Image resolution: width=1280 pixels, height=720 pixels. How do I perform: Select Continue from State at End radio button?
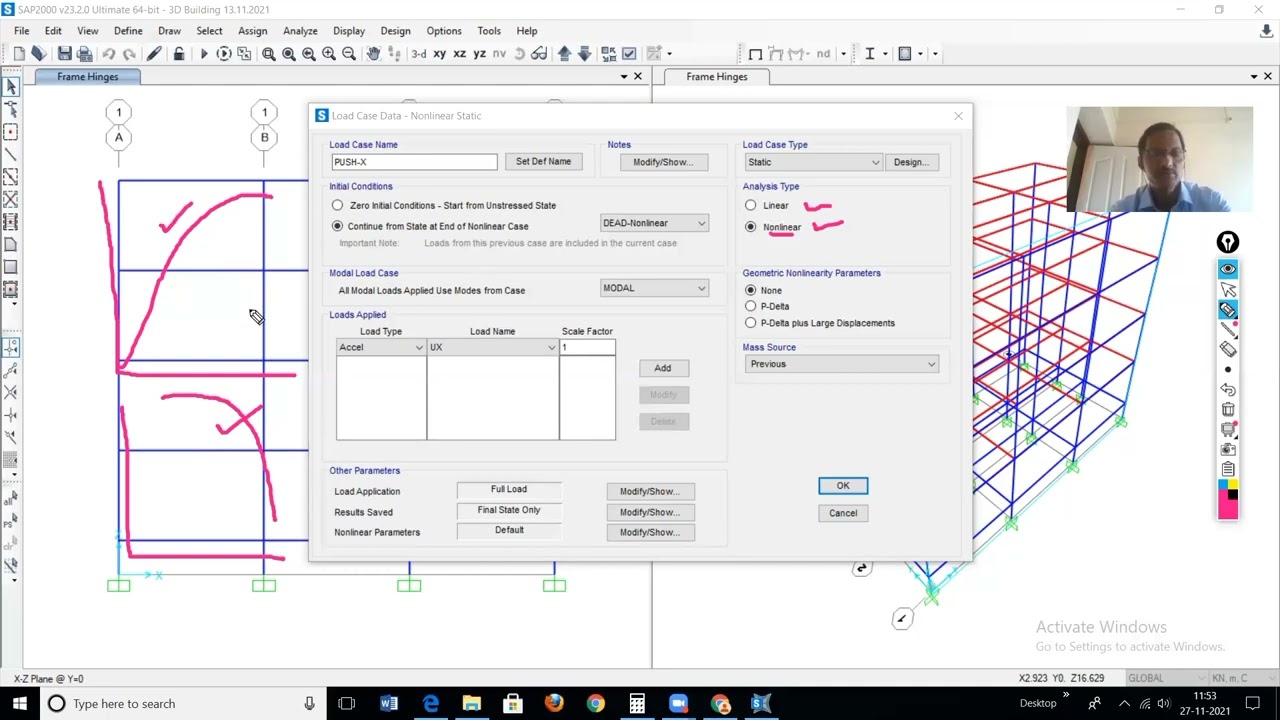coord(337,226)
